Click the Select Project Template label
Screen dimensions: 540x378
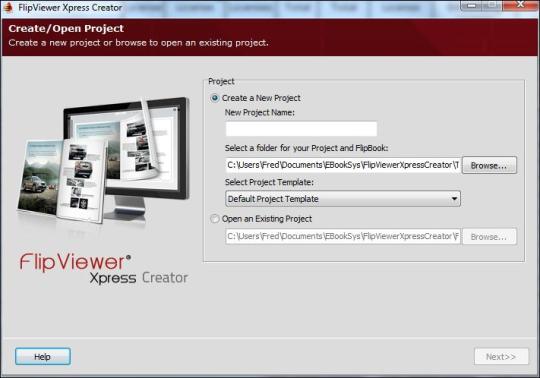[269, 182]
